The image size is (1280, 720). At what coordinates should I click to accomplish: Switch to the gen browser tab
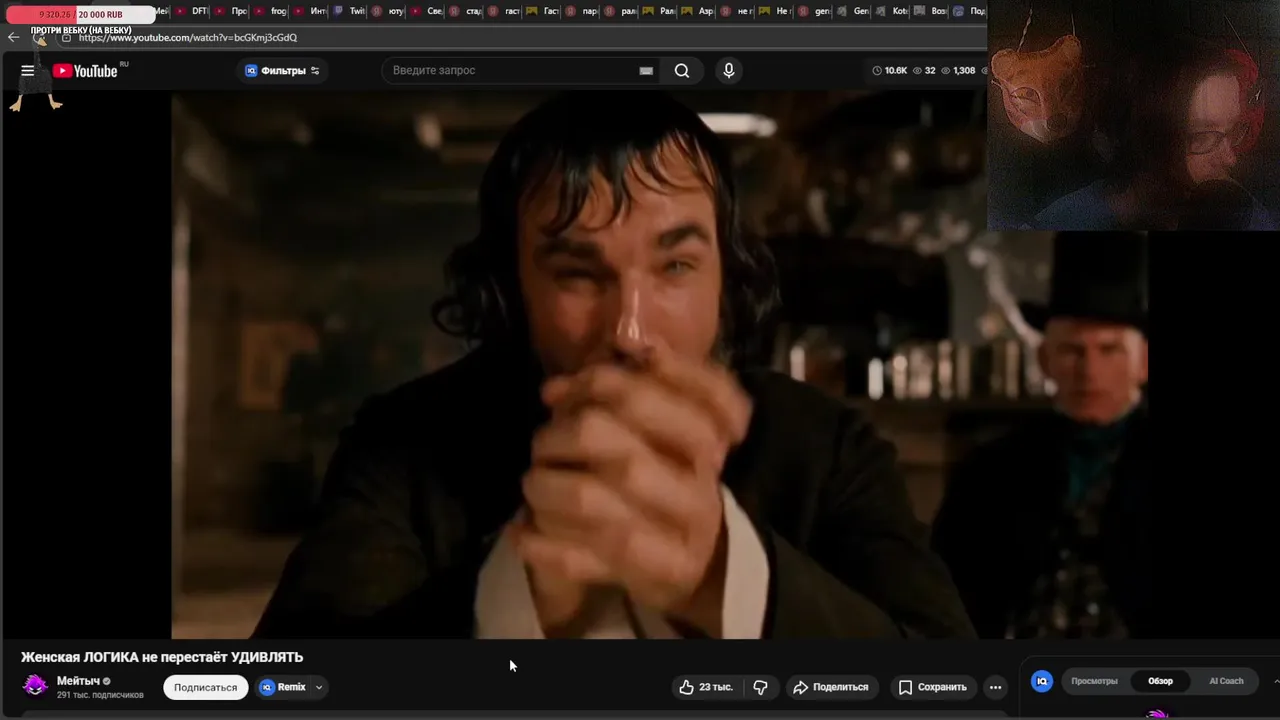point(815,11)
